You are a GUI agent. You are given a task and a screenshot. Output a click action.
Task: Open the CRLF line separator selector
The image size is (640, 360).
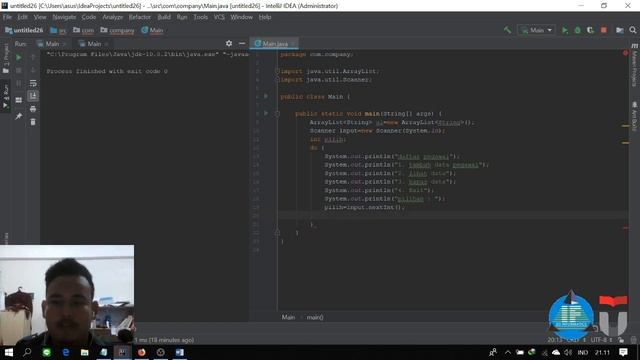[x=576, y=340]
